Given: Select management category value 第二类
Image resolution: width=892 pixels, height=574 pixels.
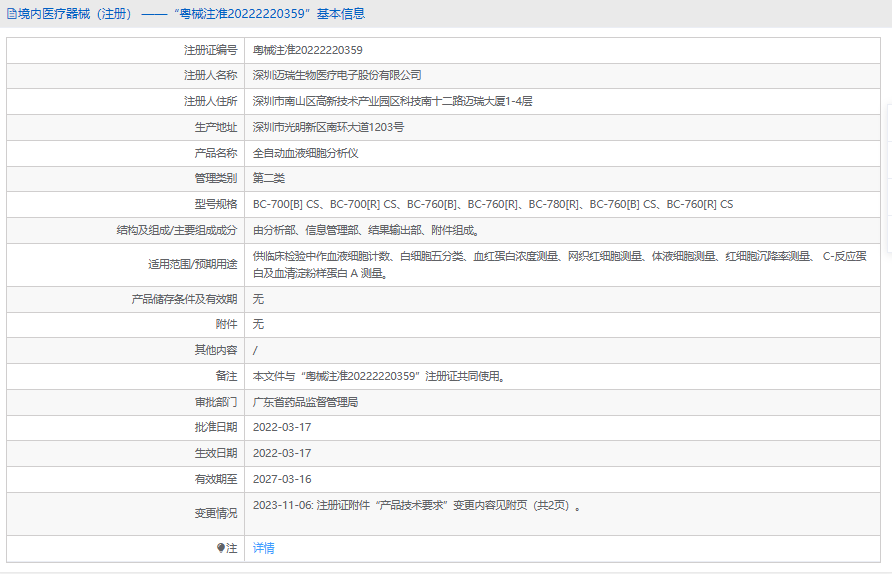Looking at the screenshot, I should [x=269, y=178].
